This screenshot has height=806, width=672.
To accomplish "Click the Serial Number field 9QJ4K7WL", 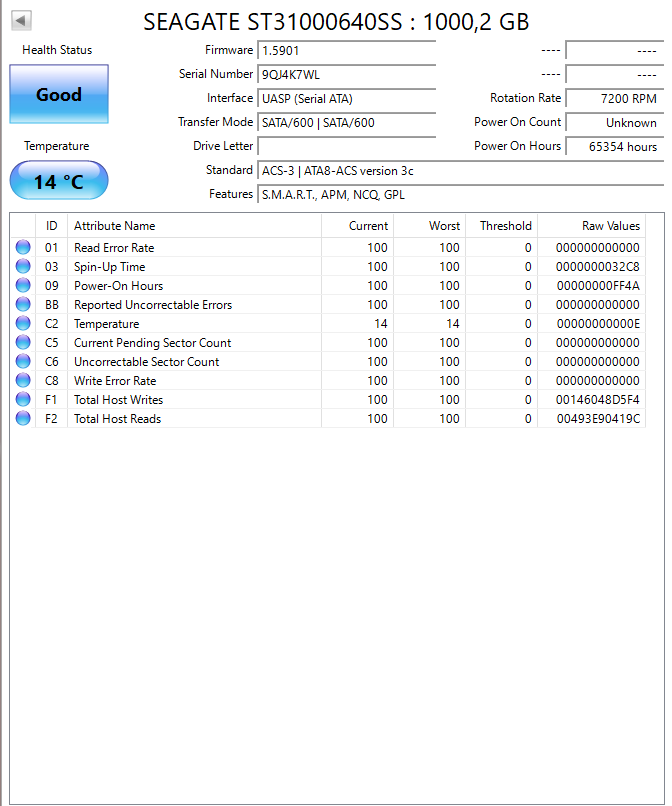I will point(347,75).
